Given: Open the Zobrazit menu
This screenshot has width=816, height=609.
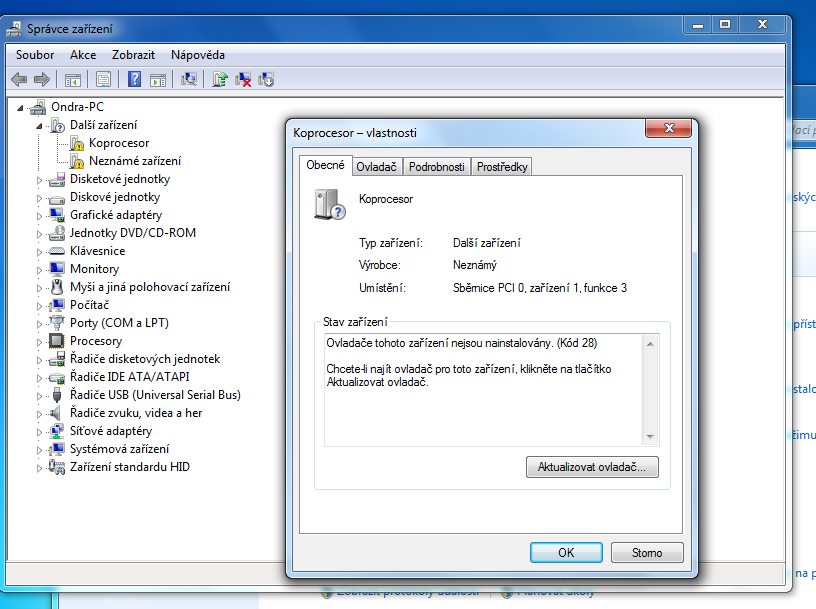Looking at the screenshot, I should pyautogui.click(x=133, y=55).
